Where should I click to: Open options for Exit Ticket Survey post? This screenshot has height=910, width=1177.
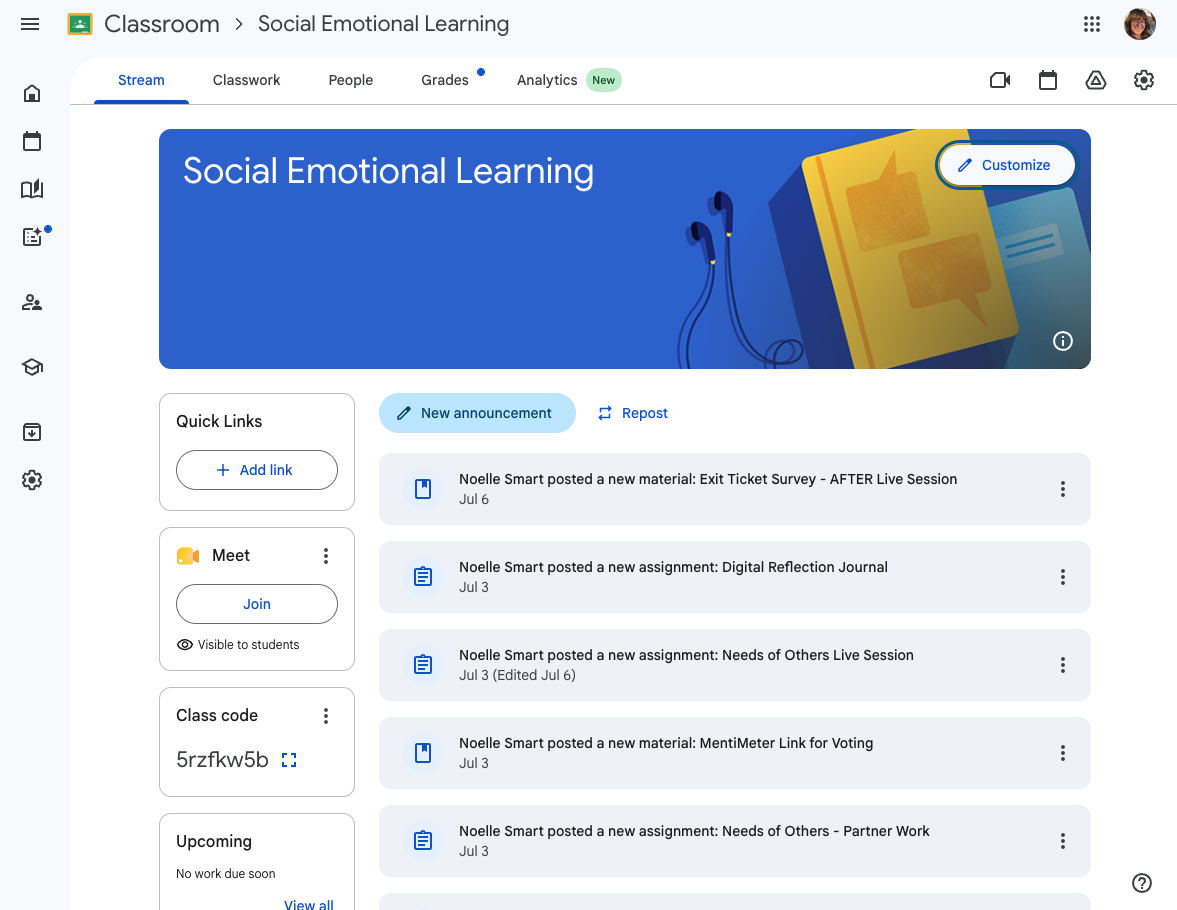(x=1063, y=489)
